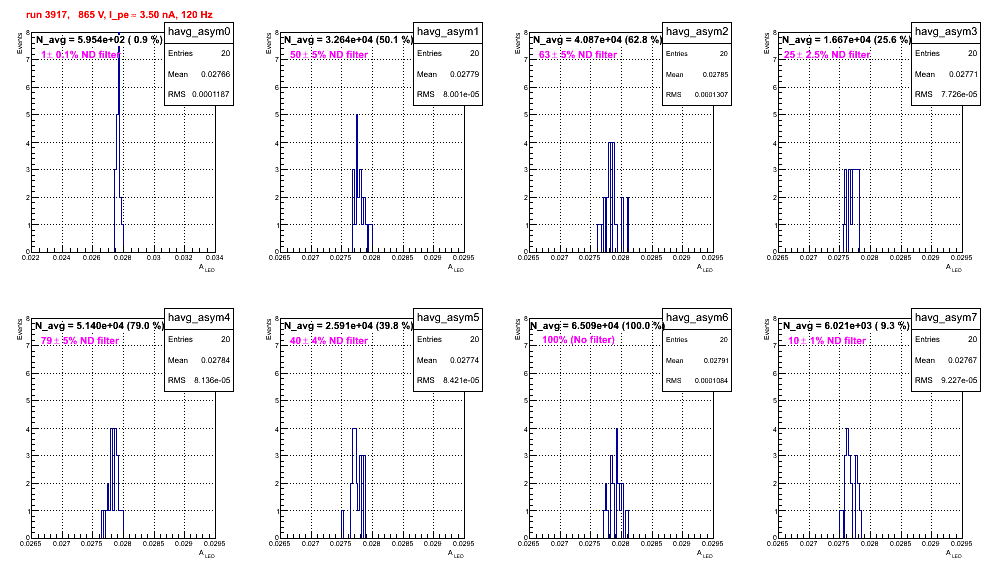The image size is (996, 572).
Task: Click Mean 0.02784 in havg_asym4 stats
Action: pyautogui.click(x=199, y=360)
